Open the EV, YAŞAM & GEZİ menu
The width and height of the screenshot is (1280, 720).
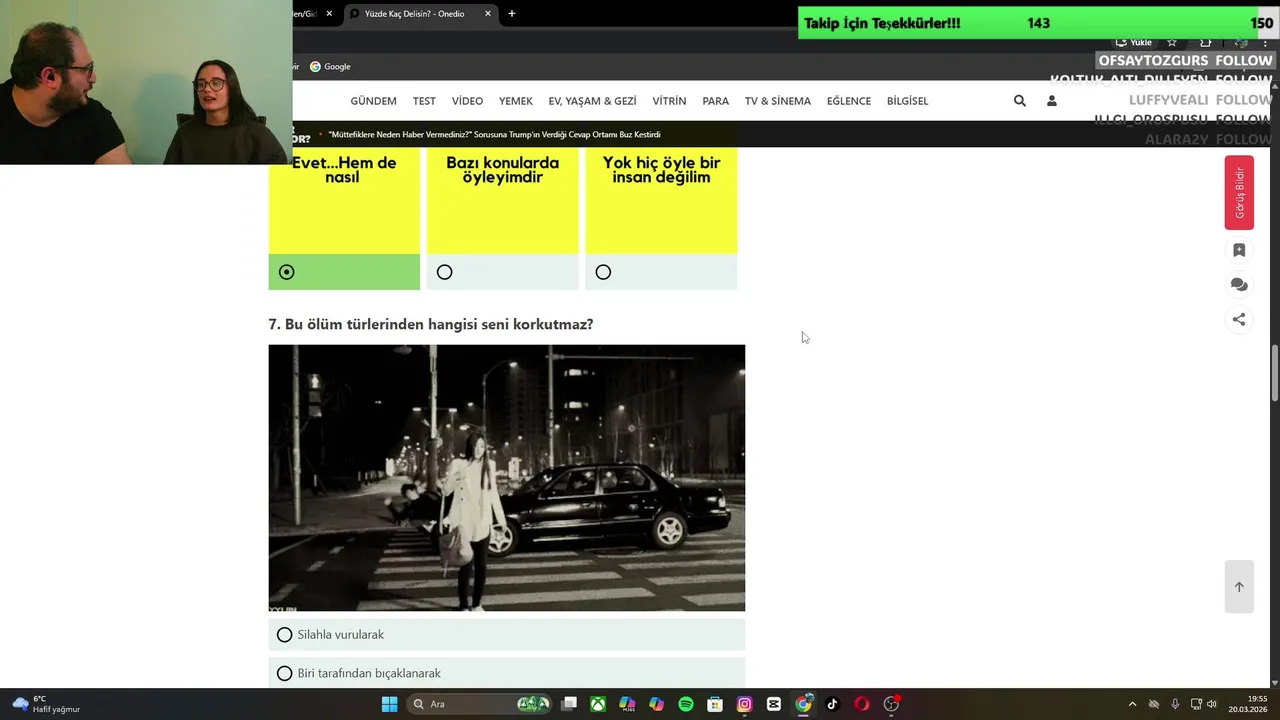pyautogui.click(x=592, y=101)
